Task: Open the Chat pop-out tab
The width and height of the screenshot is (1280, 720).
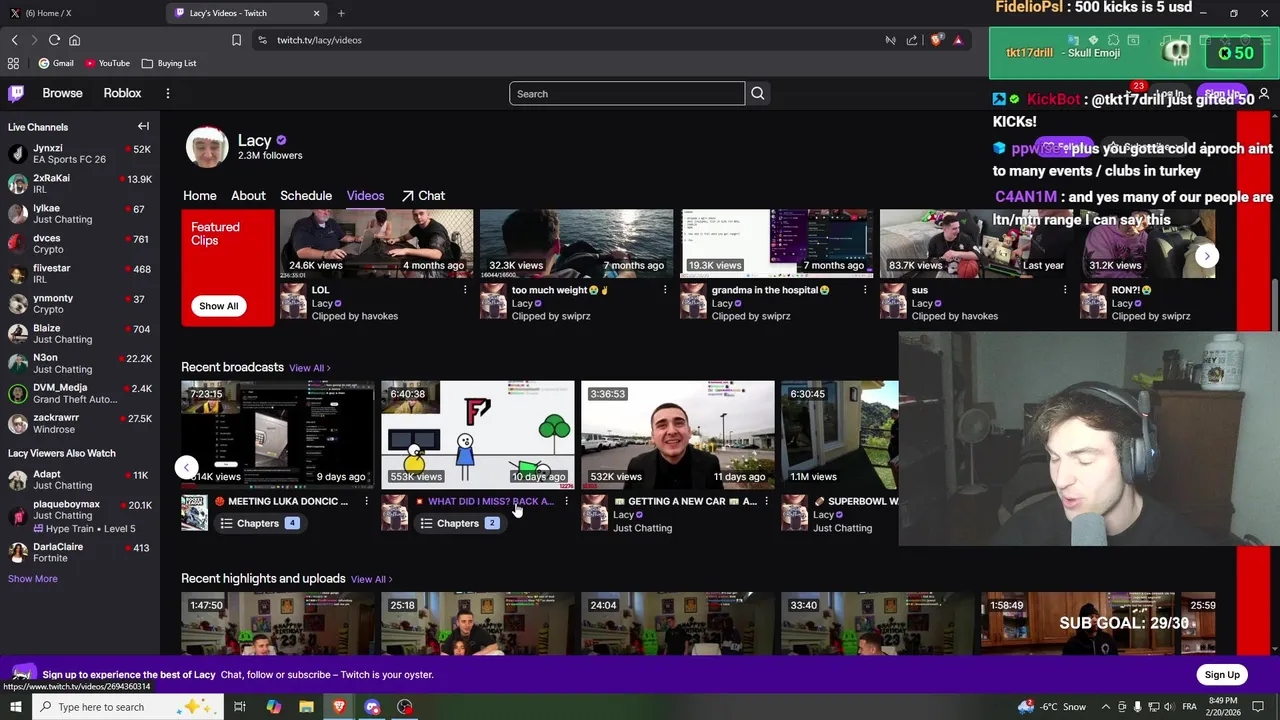Action: [x=423, y=196]
